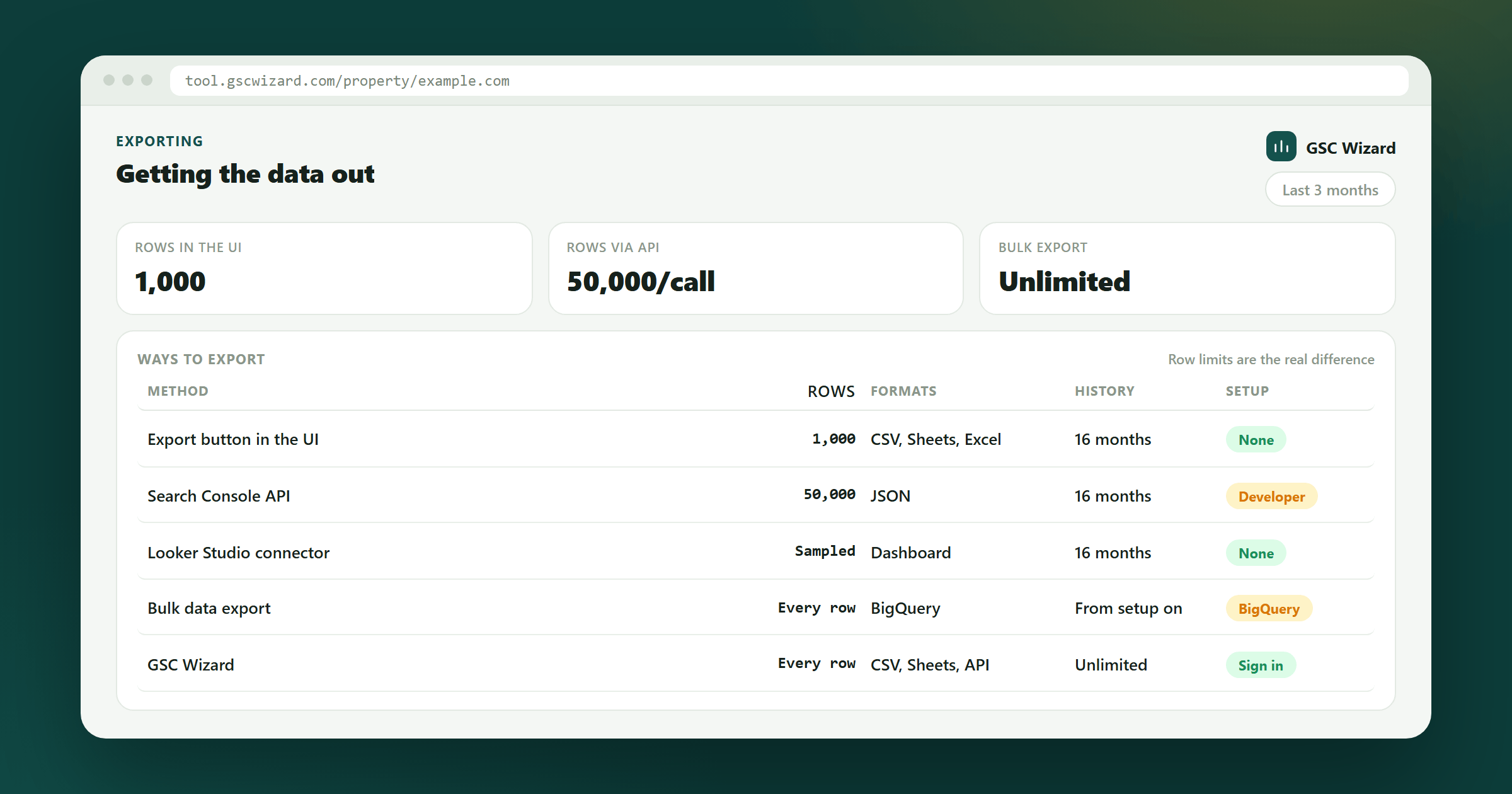1512x794 pixels.
Task: Click the red window control dot
Action: coord(109,80)
